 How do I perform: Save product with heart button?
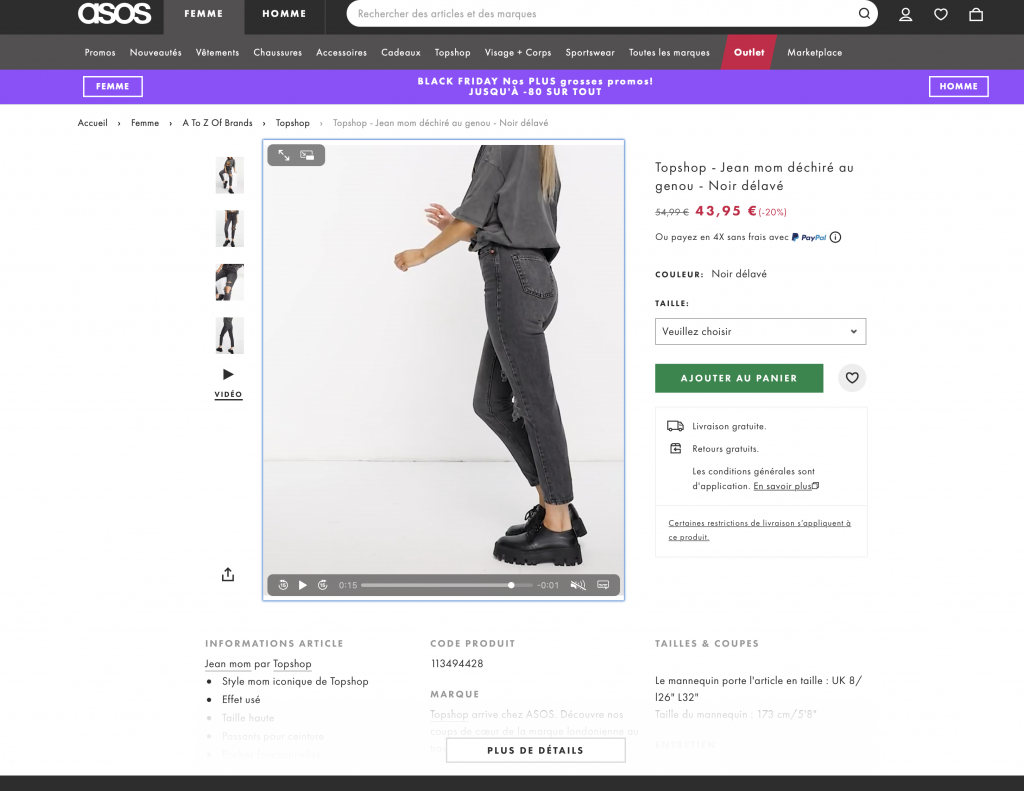[x=852, y=378]
